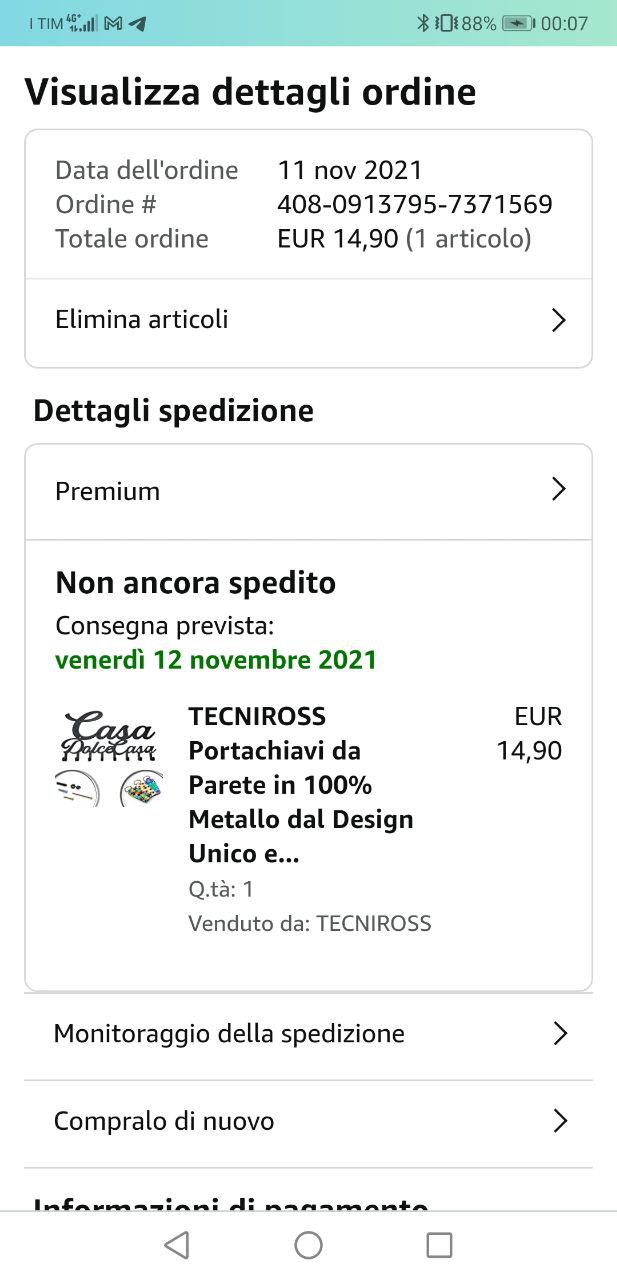The width and height of the screenshot is (617, 1280).
Task: Tap the Android back navigation icon
Action: tap(177, 1245)
